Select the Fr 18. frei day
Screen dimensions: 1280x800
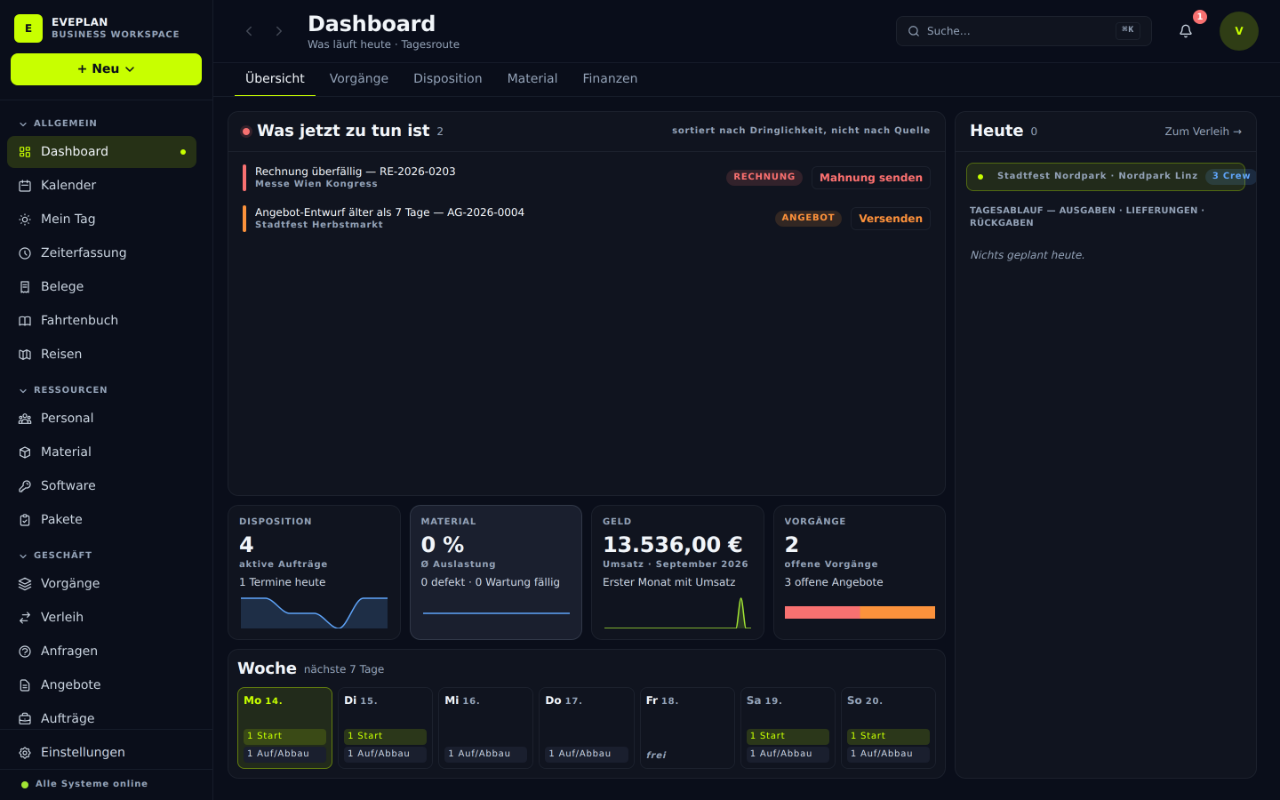687,728
